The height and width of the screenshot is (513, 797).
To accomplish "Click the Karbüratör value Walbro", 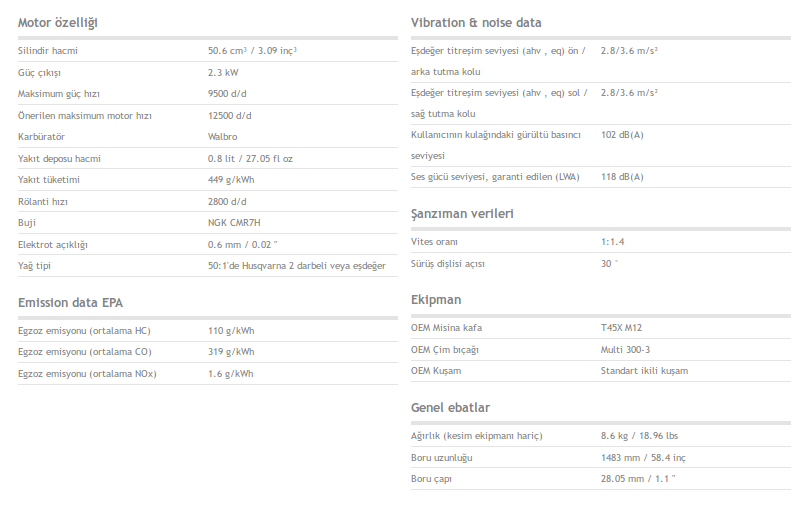I will (222, 137).
